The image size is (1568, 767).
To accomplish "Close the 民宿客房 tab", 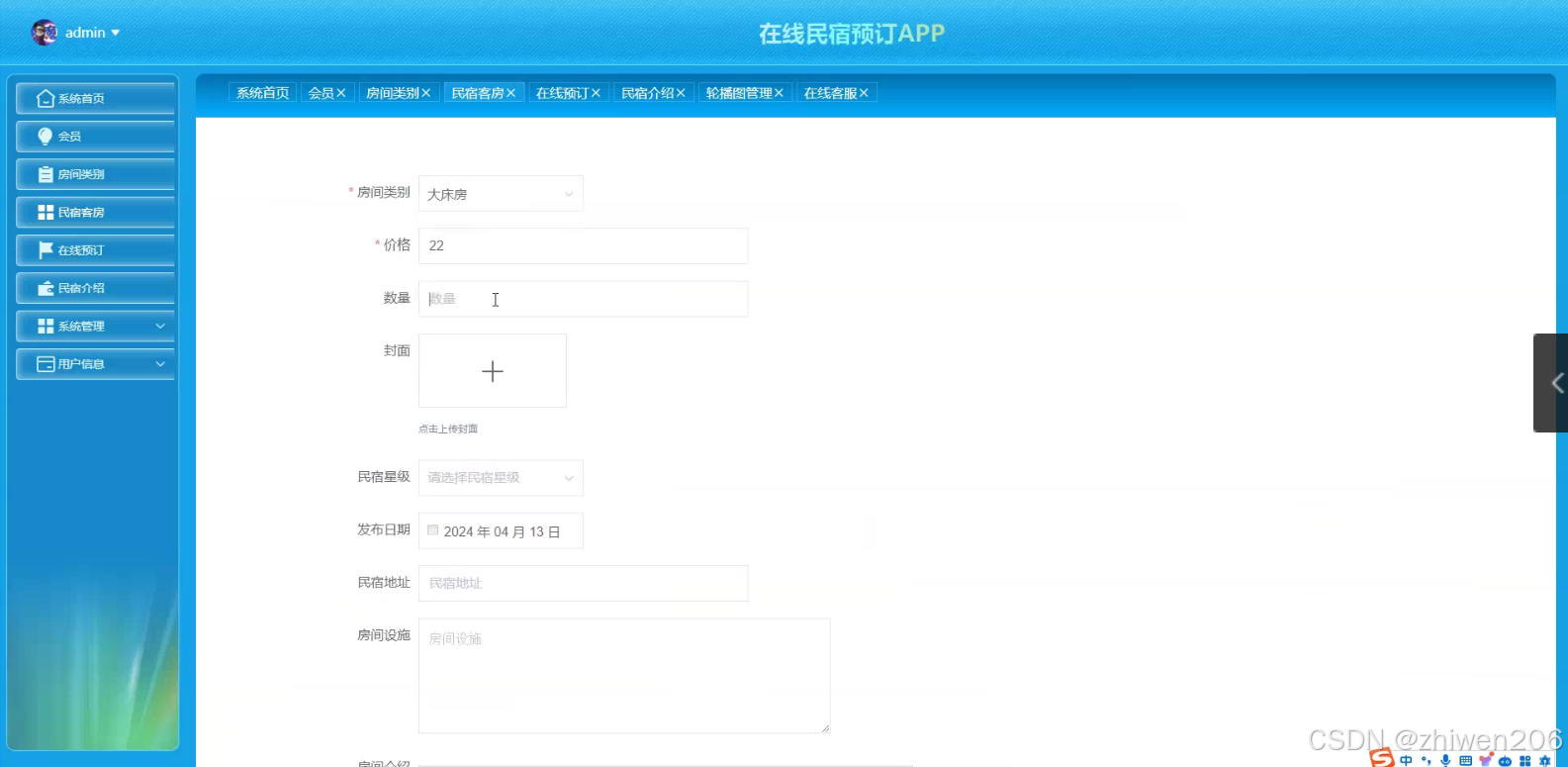I will coord(511,93).
